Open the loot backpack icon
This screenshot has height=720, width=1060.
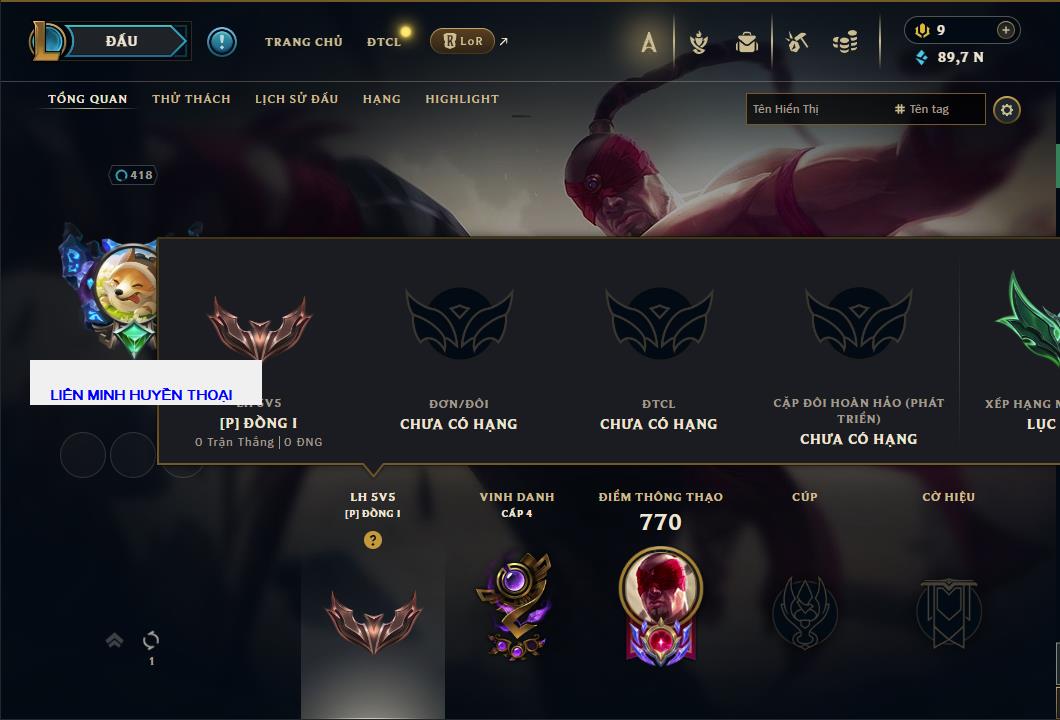click(x=747, y=42)
